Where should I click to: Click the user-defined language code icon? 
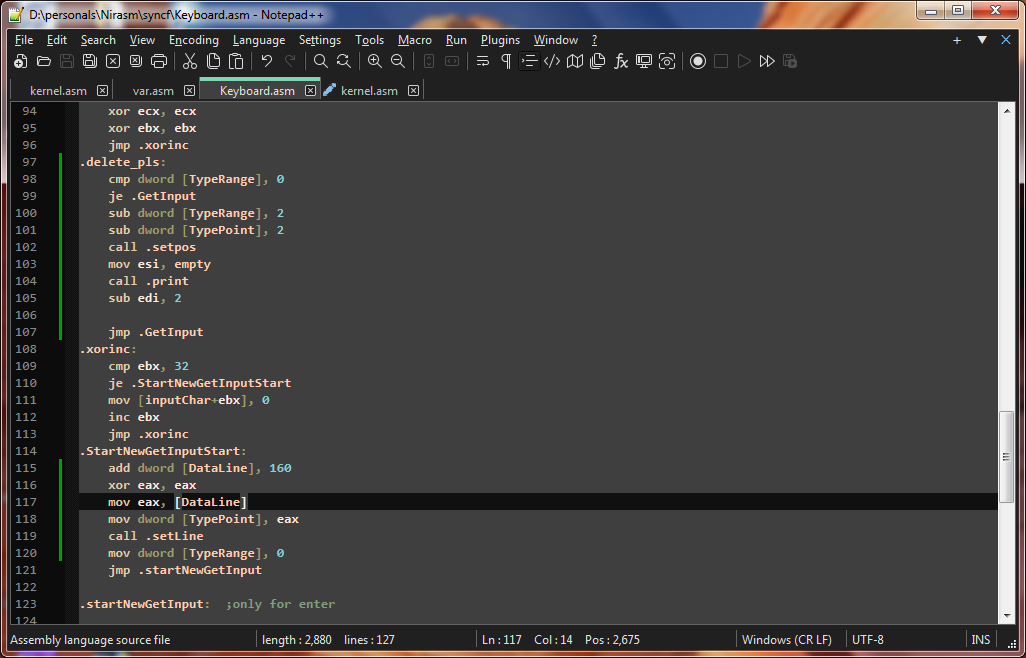[552, 61]
